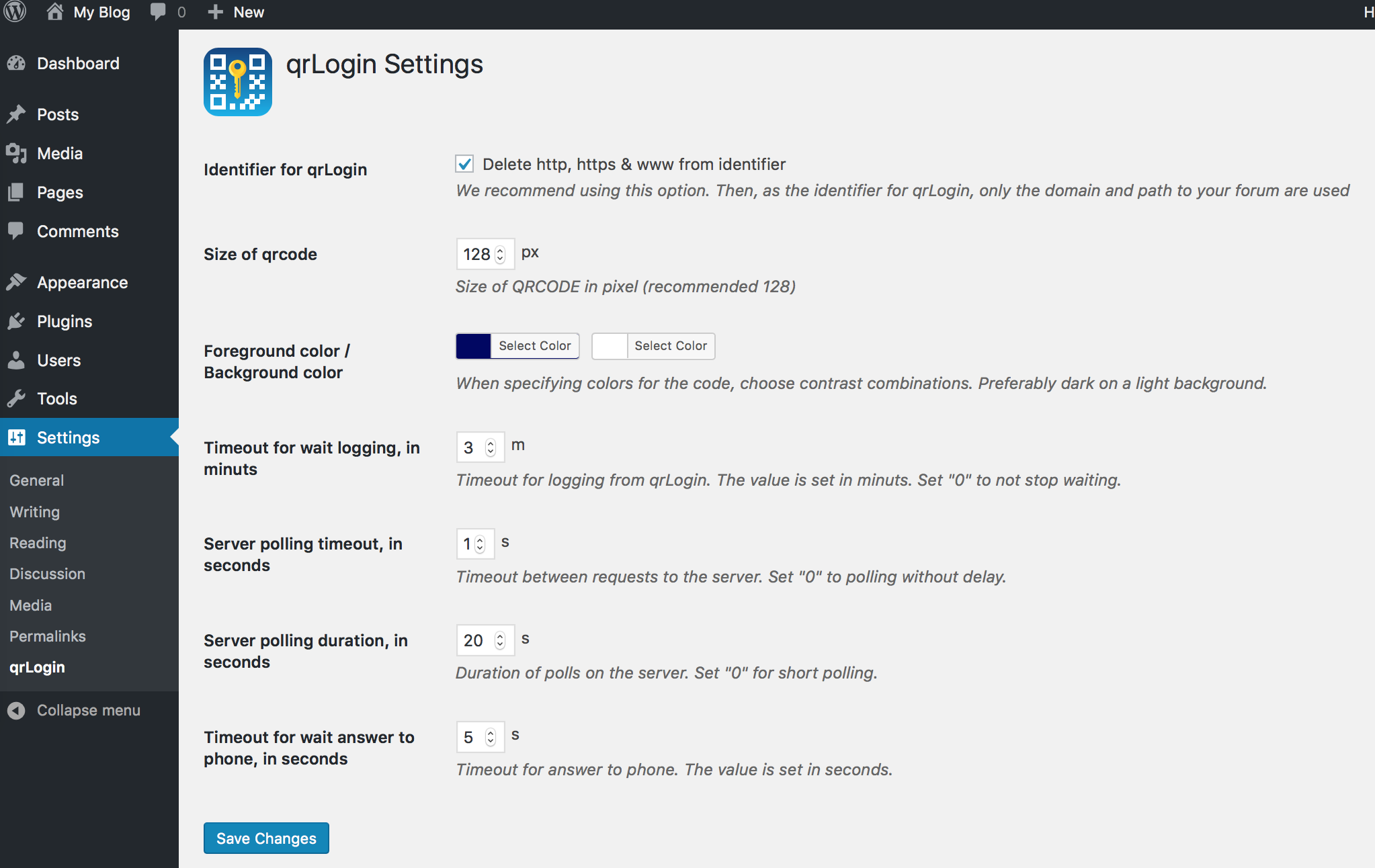Click the Save Changes button
The height and width of the screenshot is (868, 1375).
tap(265, 838)
